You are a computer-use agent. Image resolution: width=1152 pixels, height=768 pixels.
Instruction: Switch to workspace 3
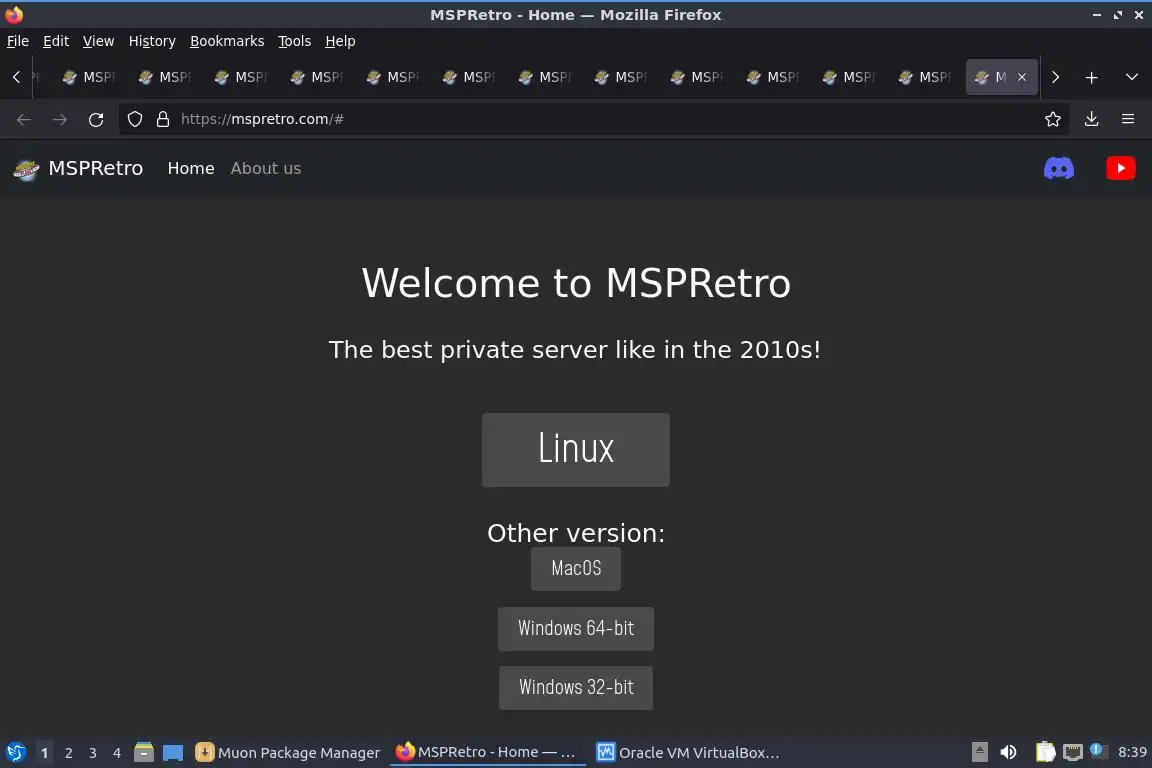pyautogui.click(x=93, y=753)
